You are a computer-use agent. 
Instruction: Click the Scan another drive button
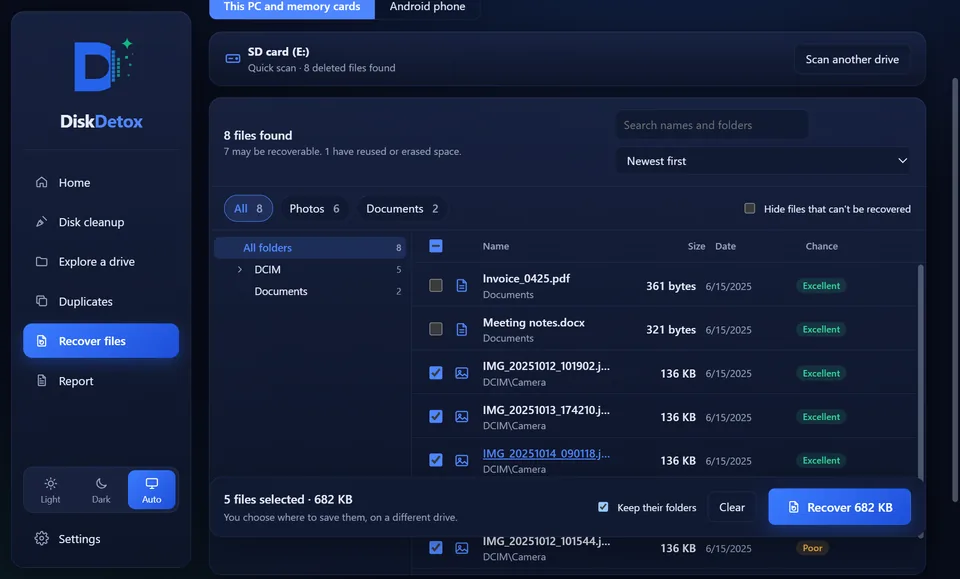pos(852,59)
